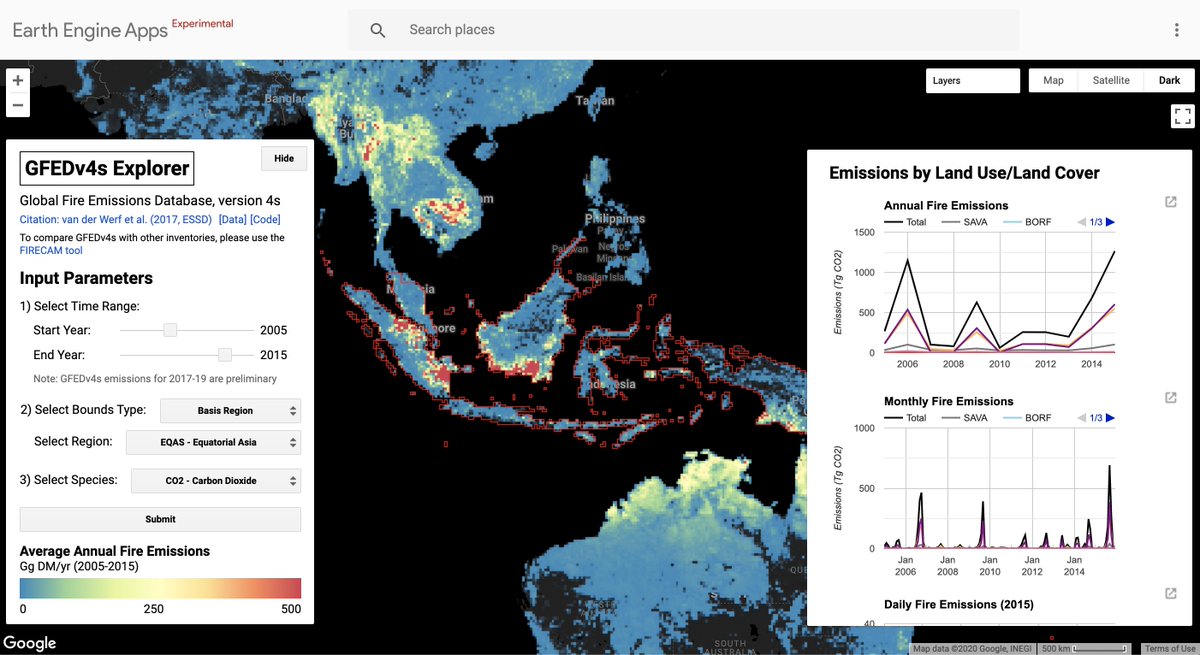Screen dimensions: 1200x655
Task: Click the Submit button
Action: (160, 519)
